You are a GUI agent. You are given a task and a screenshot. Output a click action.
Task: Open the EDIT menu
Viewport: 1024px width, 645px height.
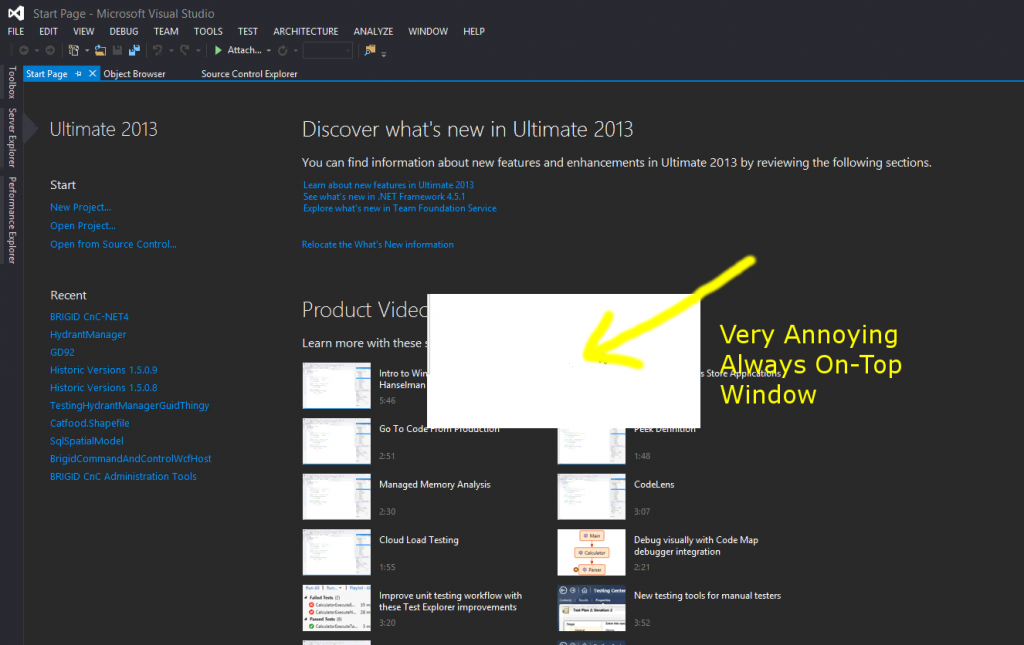point(48,31)
